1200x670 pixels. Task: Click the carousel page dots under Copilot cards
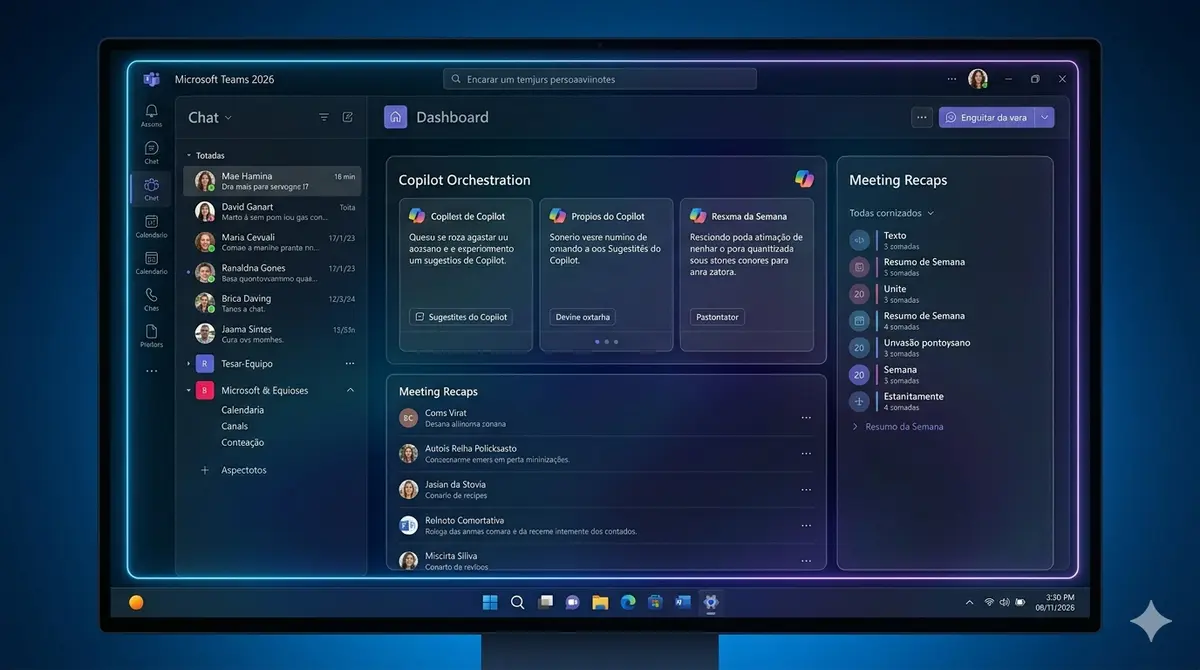[x=607, y=342]
